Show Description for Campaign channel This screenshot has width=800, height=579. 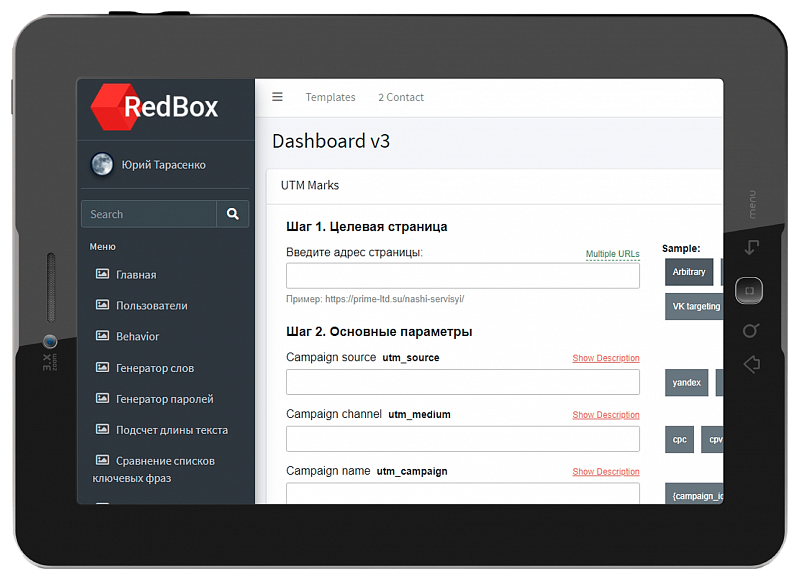point(605,415)
